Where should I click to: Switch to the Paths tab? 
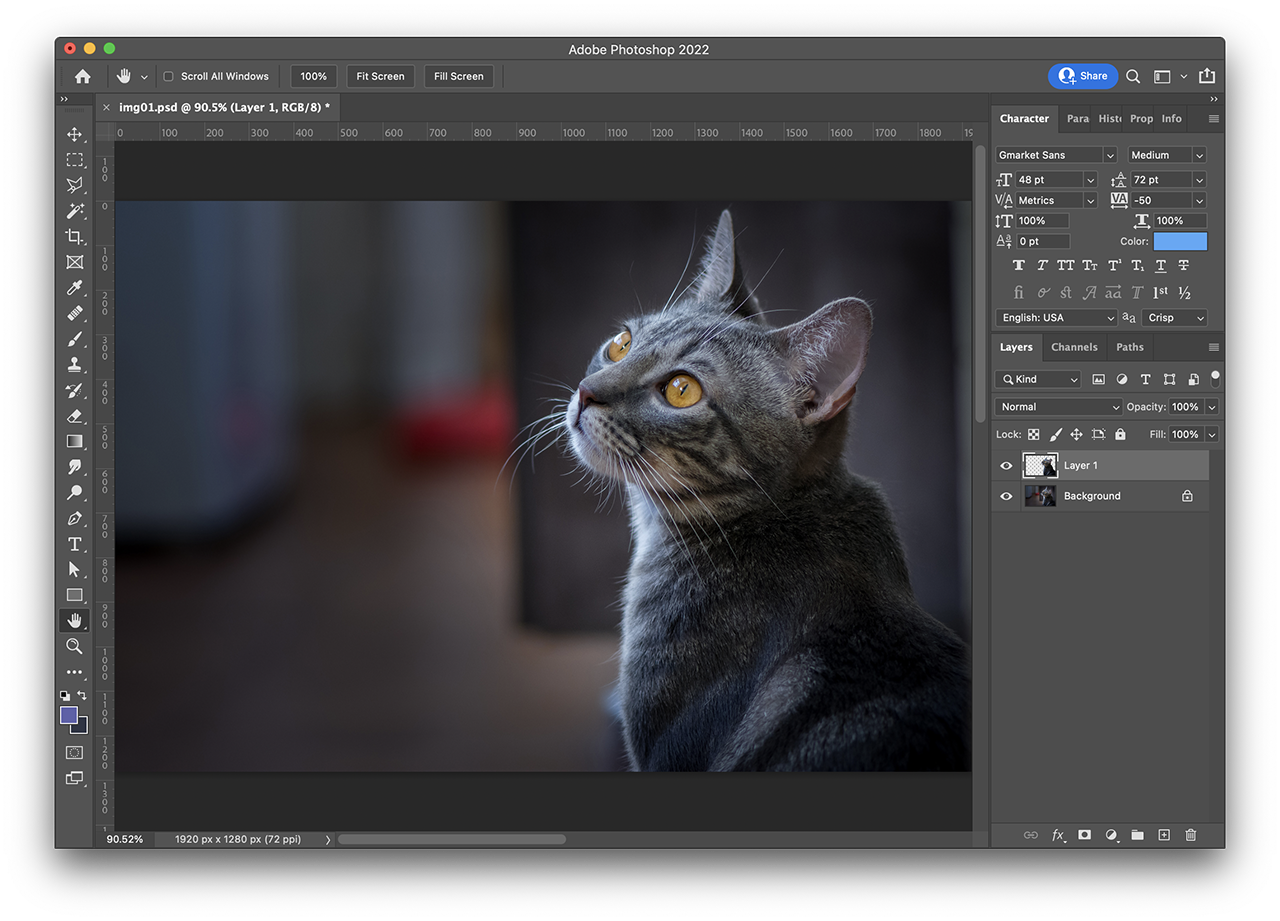(1130, 347)
